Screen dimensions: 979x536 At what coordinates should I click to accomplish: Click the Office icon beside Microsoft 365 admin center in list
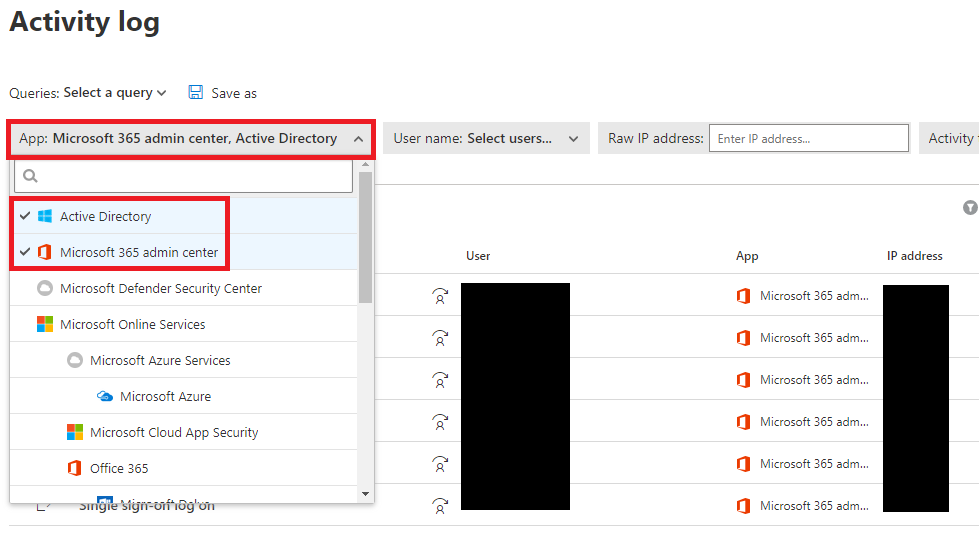coord(45,252)
